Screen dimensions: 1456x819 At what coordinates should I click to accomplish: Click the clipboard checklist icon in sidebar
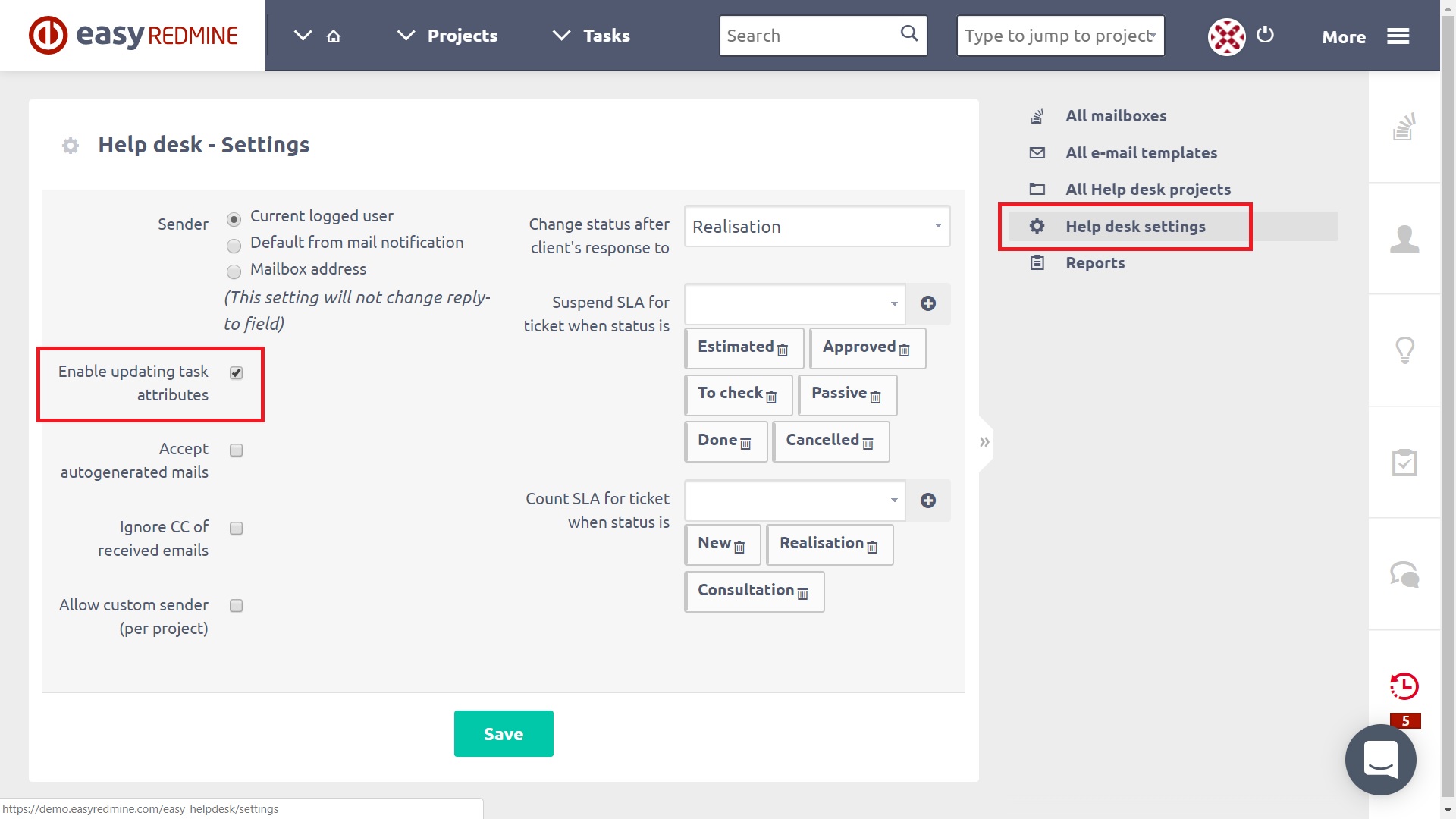tap(1405, 463)
